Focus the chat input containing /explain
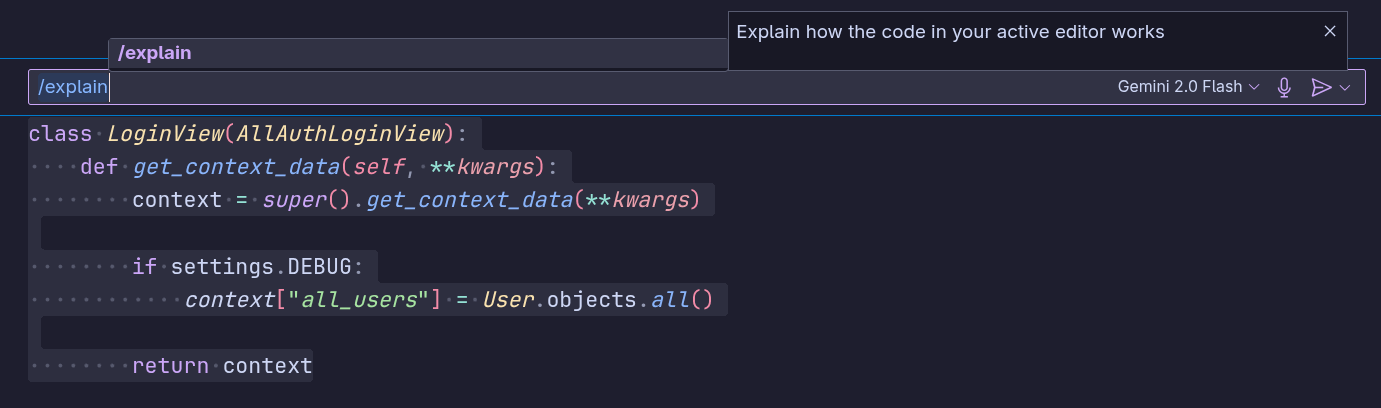This screenshot has height=408, width=1381. click(570, 87)
